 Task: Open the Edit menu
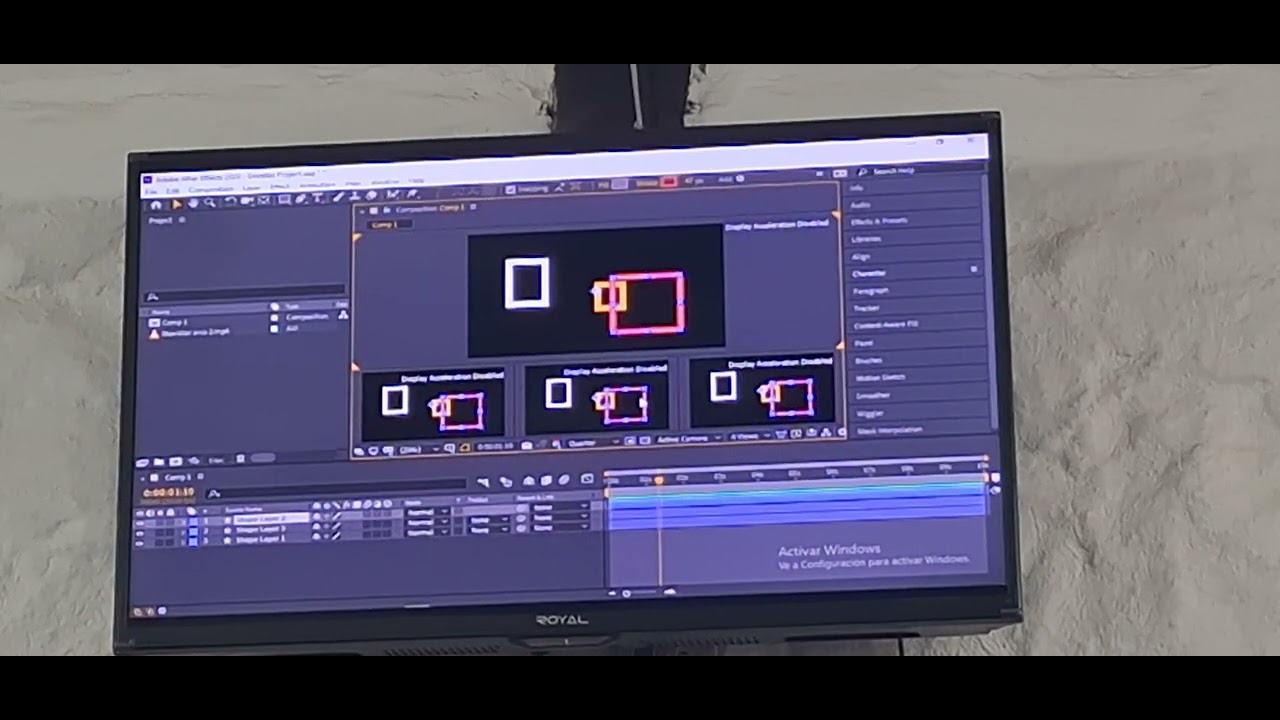(x=172, y=190)
